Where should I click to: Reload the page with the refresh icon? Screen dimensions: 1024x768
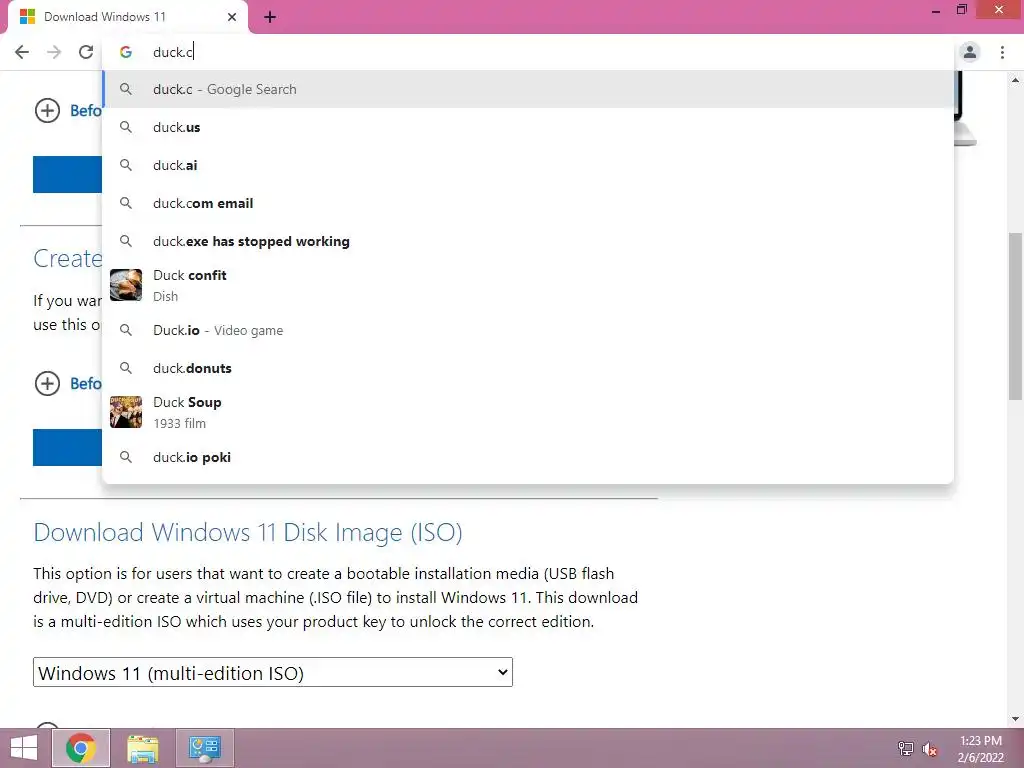[x=86, y=52]
